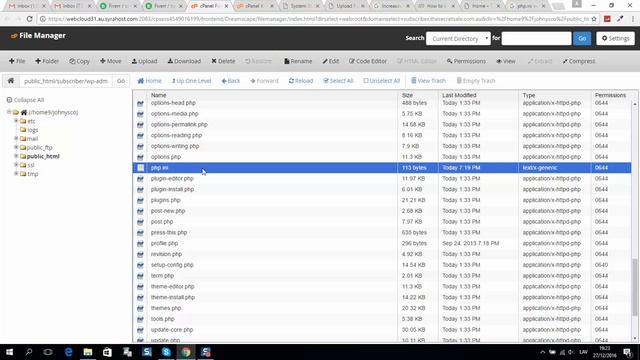Open File Explorer from the taskbar

coord(88,352)
